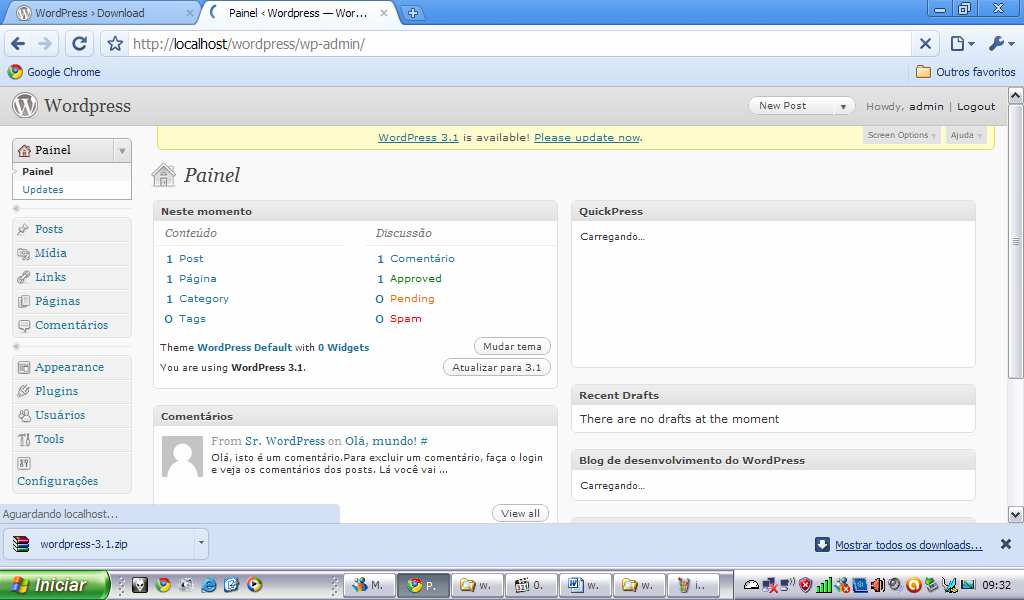The image size is (1024, 600).
Task: Click the commenter avatar thumbnail
Action: pyautogui.click(x=182, y=456)
